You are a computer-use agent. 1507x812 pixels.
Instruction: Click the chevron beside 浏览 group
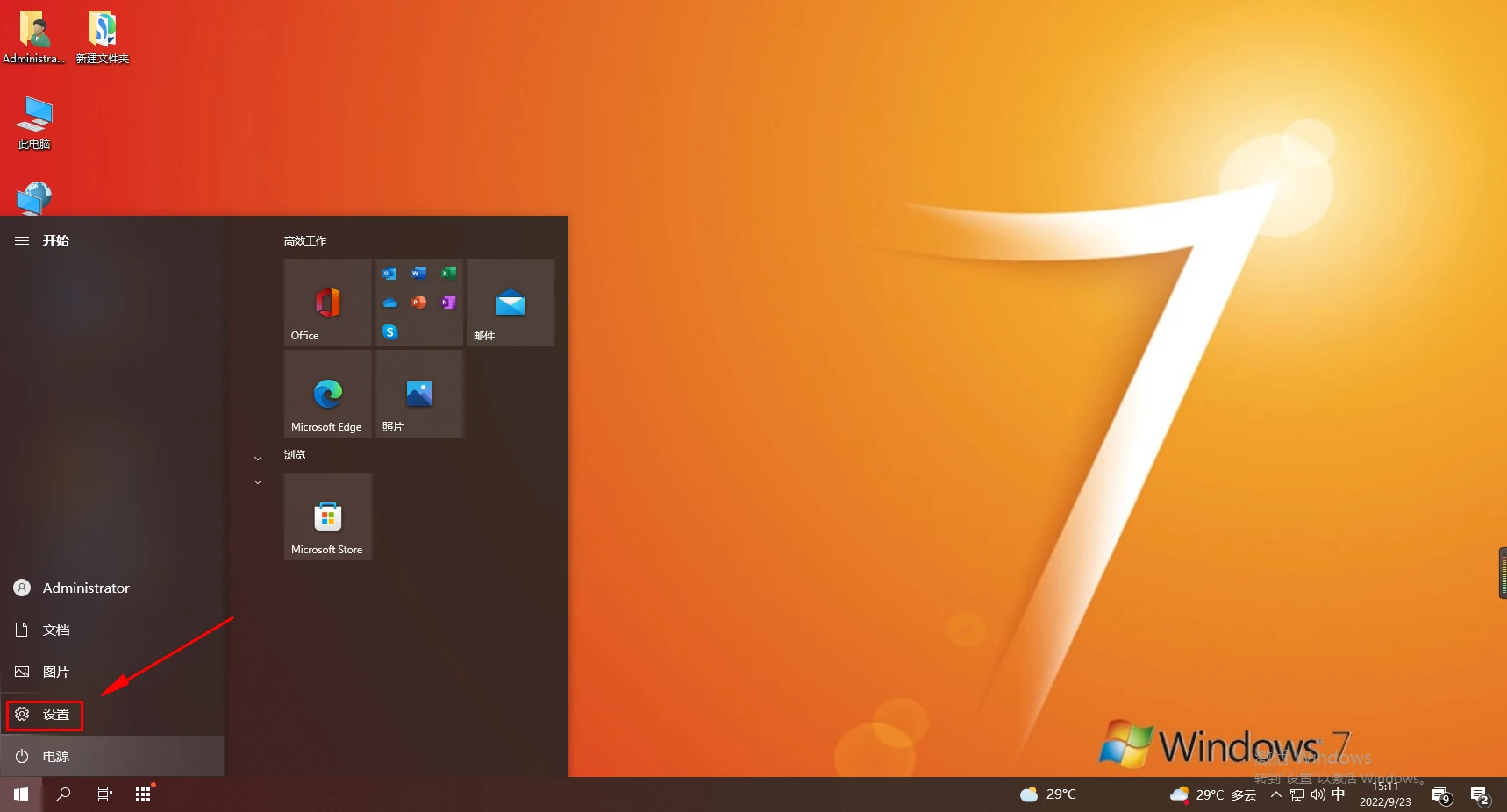pos(258,458)
